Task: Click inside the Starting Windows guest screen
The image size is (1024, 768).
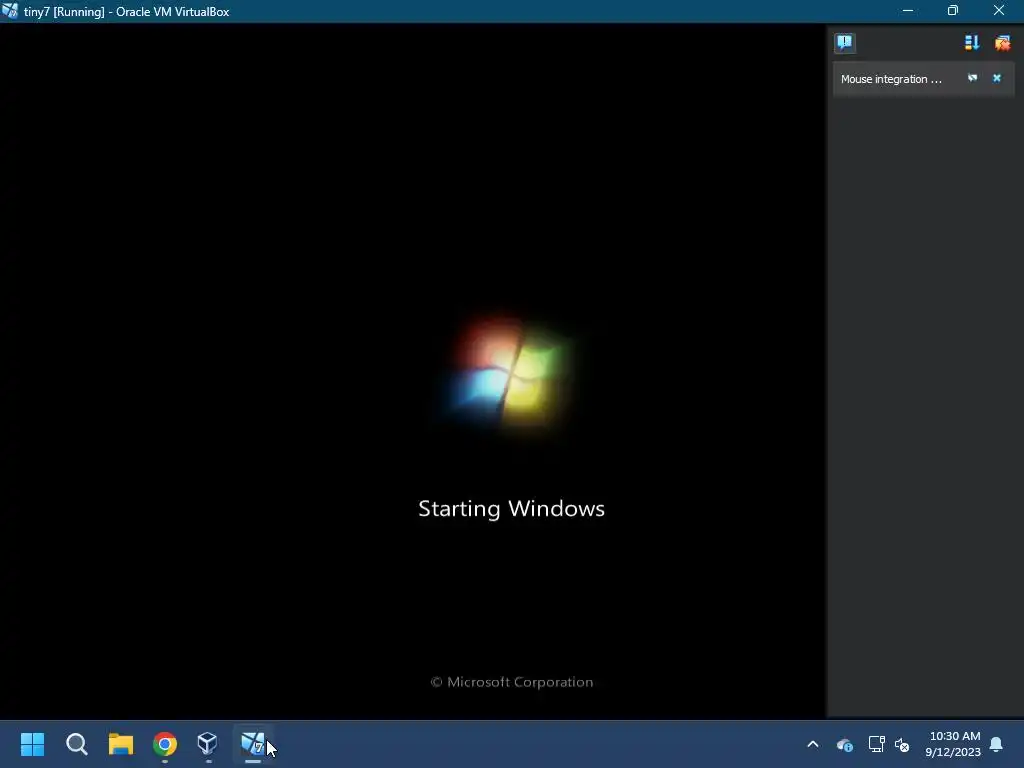Action: point(413,371)
